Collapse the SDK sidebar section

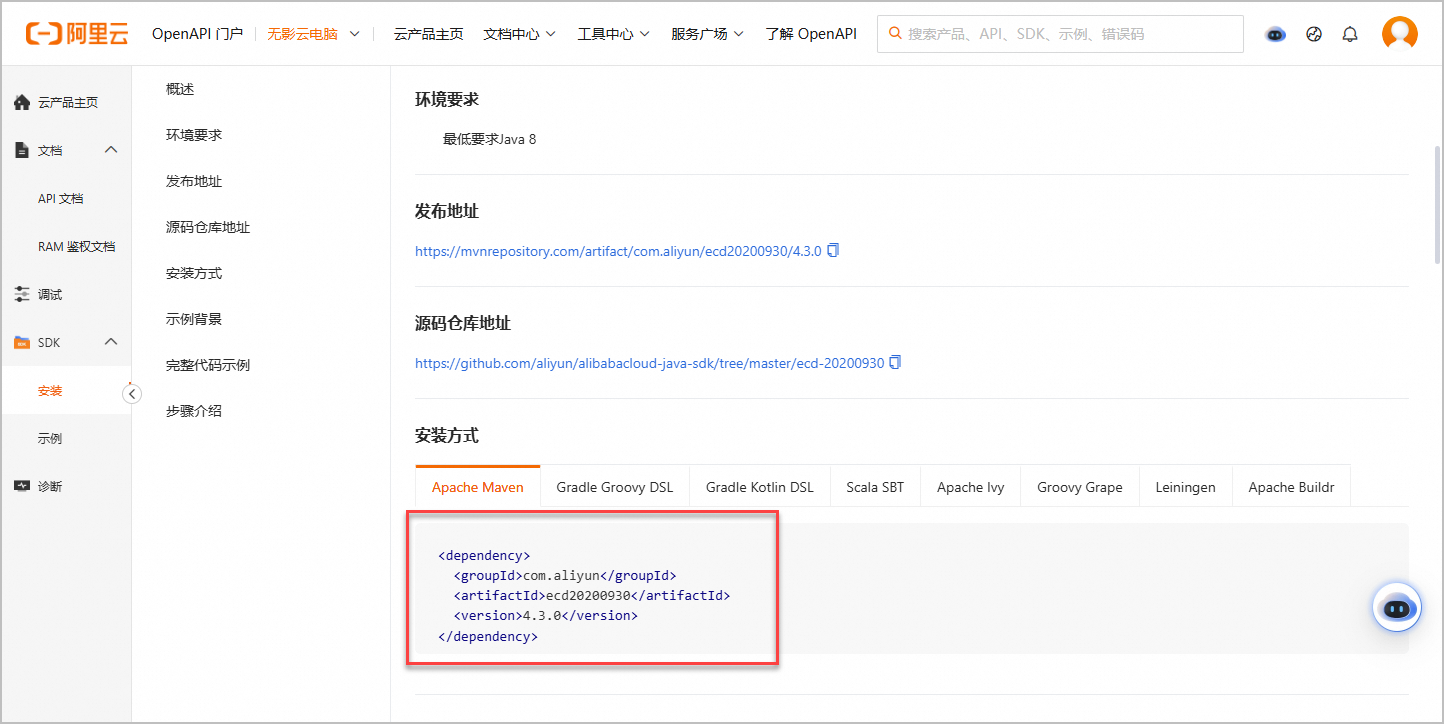click(111, 342)
